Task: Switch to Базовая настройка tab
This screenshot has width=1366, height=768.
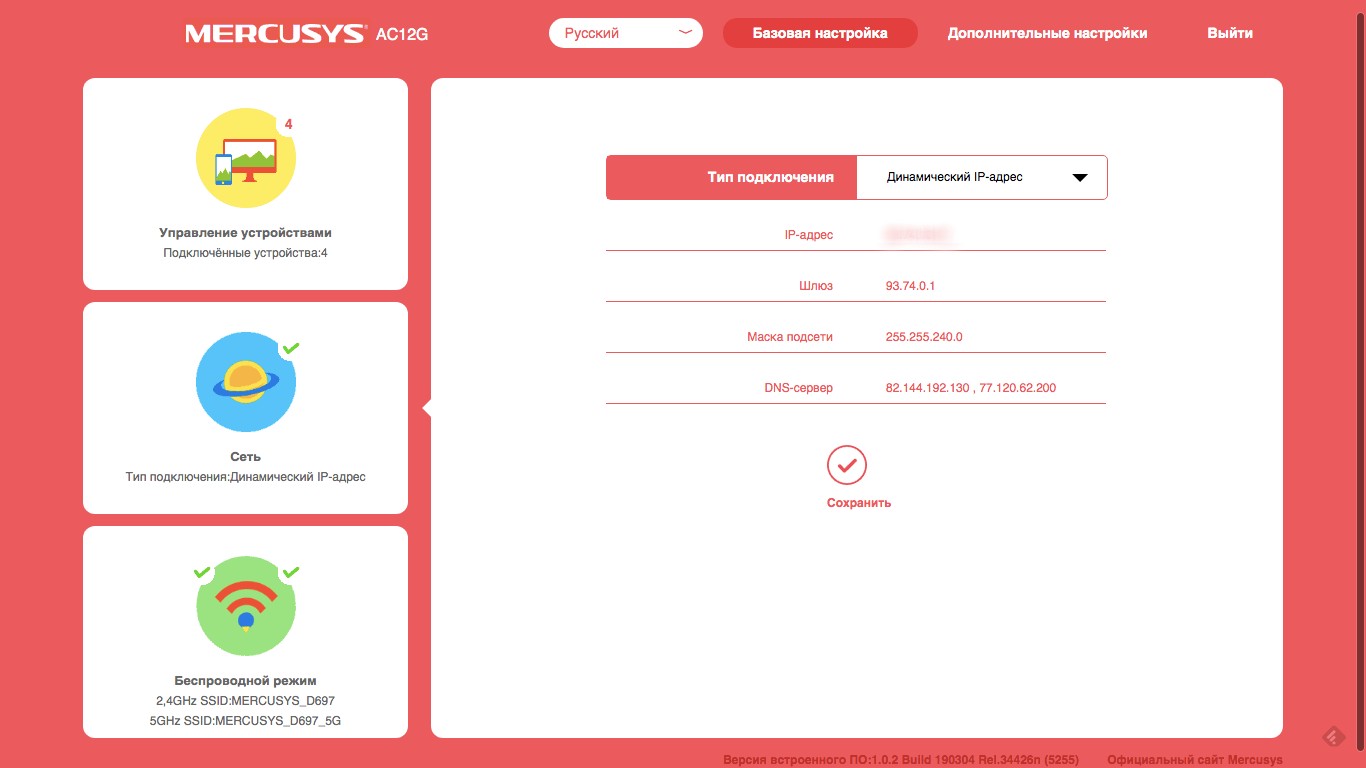Action: 819,33
